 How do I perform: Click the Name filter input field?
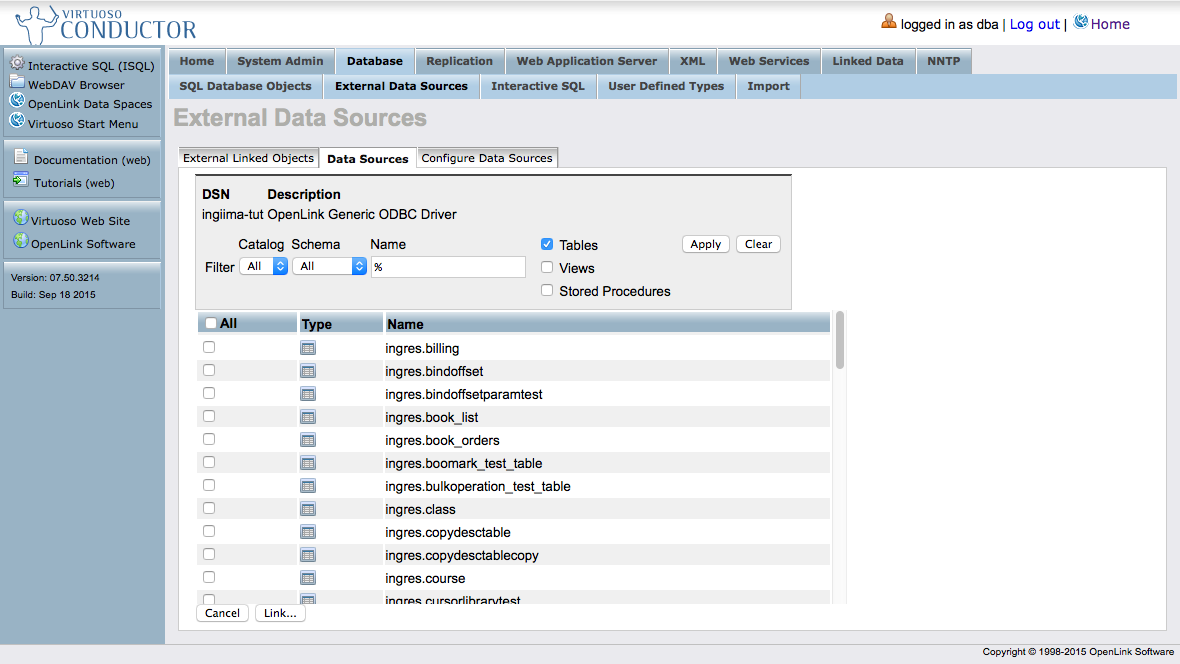click(449, 267)
